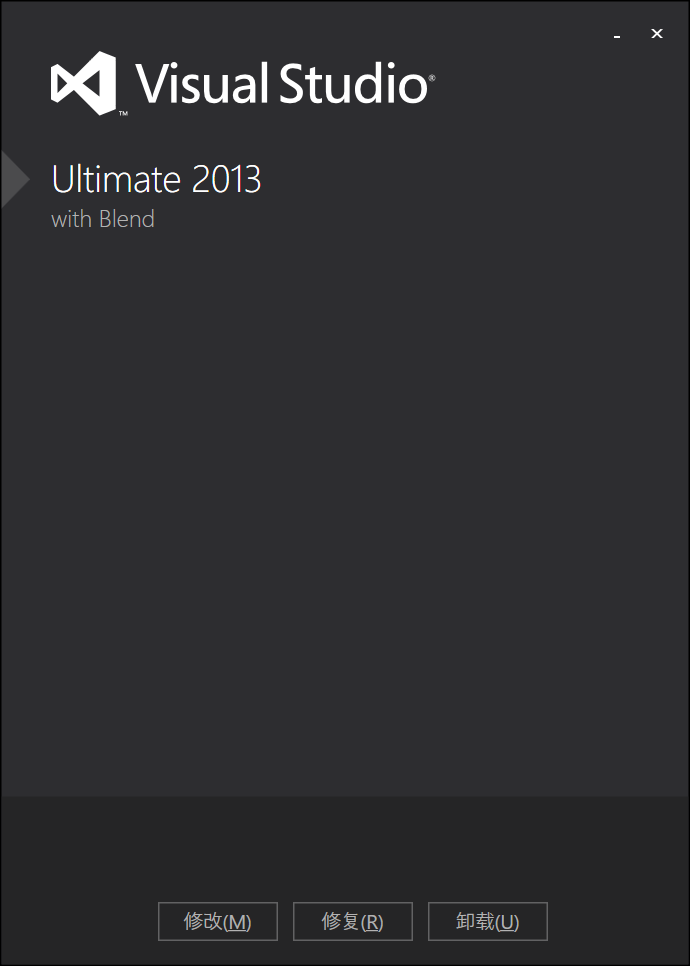The height and width of the screenshot is (966, 690).
Task: Click the Visual Studio infinity logo icon
Action: point(83,83)
